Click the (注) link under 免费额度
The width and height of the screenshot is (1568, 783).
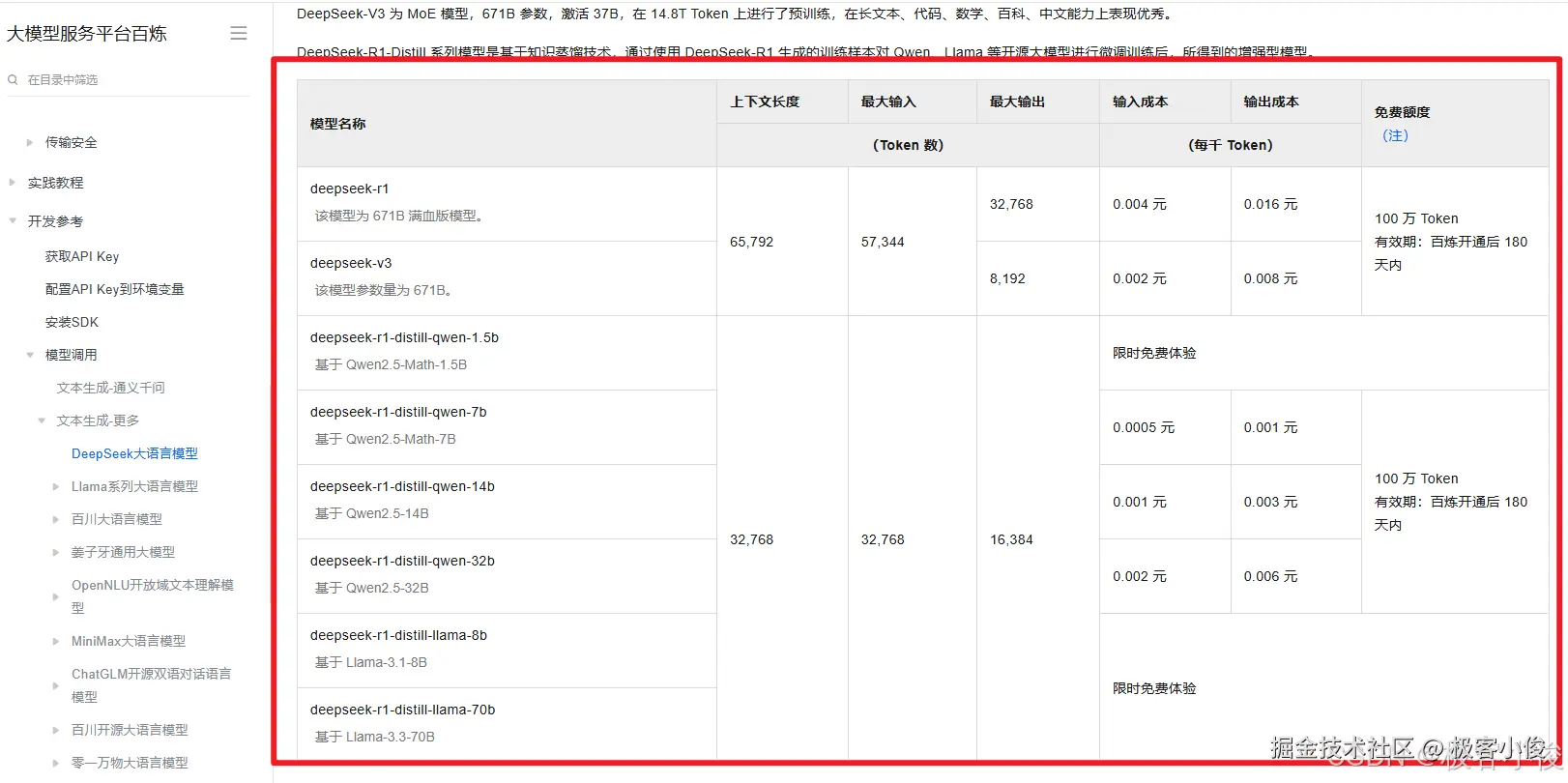(1395, 135)
